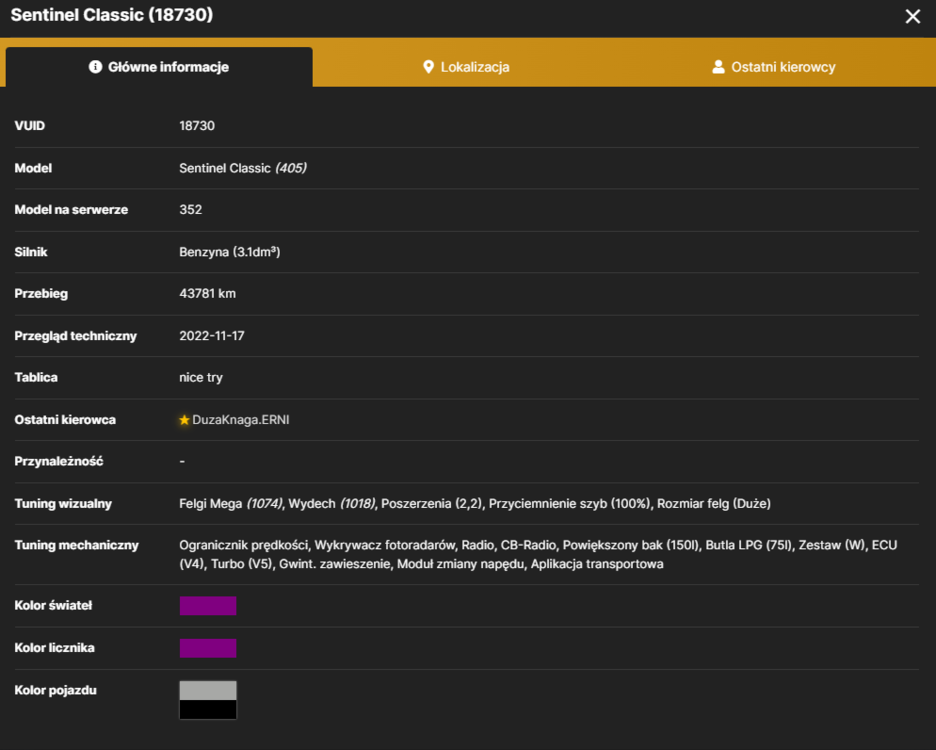
Task: Click 'Ogranicznik prędkości' in mechanical tuning
Action: coord(244,545)
